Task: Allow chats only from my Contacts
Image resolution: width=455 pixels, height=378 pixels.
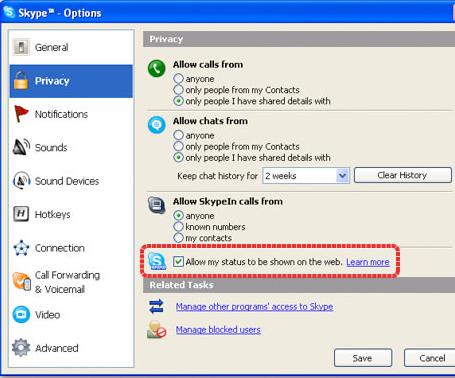Action: (178, 146)
